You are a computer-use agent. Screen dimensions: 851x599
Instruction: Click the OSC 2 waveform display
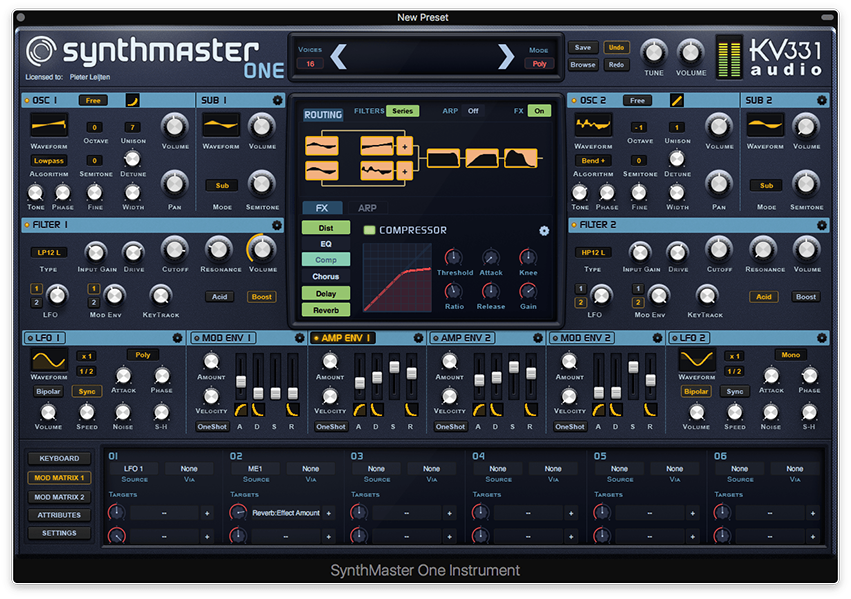click(592, 125)
